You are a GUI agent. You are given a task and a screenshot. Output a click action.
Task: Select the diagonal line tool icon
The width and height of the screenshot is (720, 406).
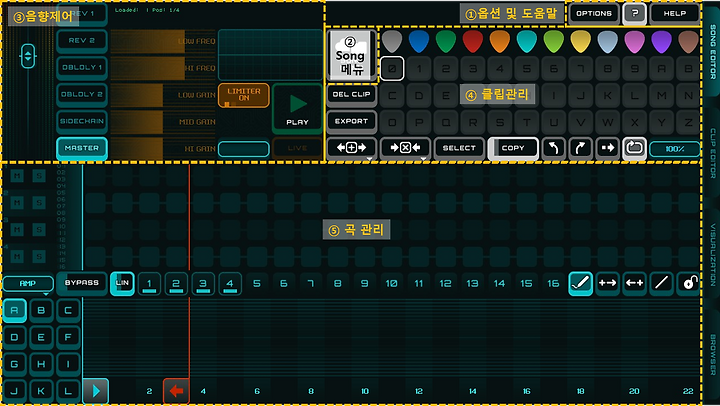[661, 283]
